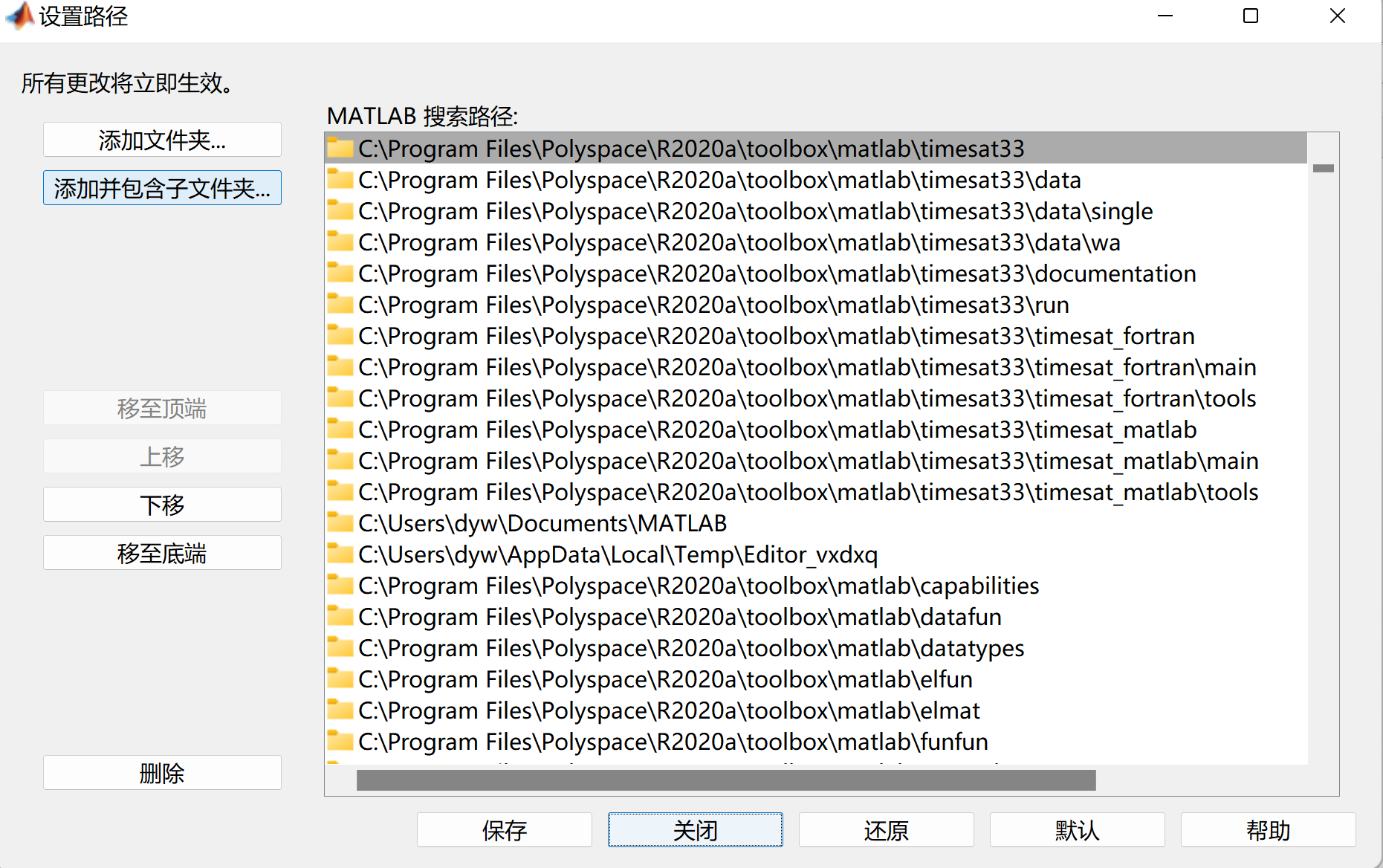Viewport: 1383px width, 868px height.
Task: Select path text ending timesat33\timesat_fortran
Action: [777, 336]
